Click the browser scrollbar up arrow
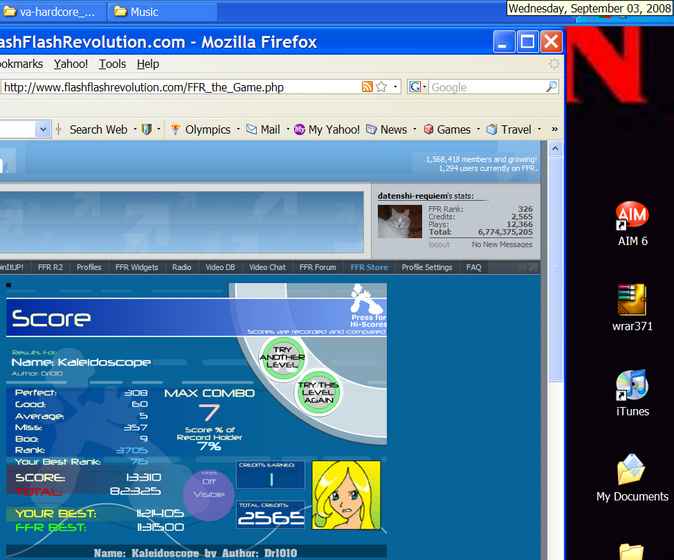The height and width of the screenshot is (560, 674). point(555,149)
